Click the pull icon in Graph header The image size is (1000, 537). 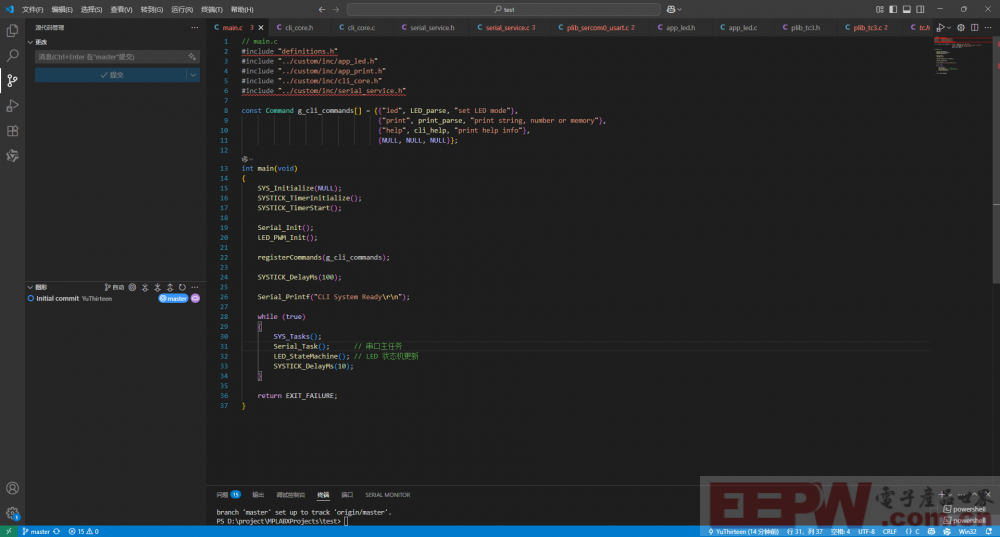(x=158, y=288)
